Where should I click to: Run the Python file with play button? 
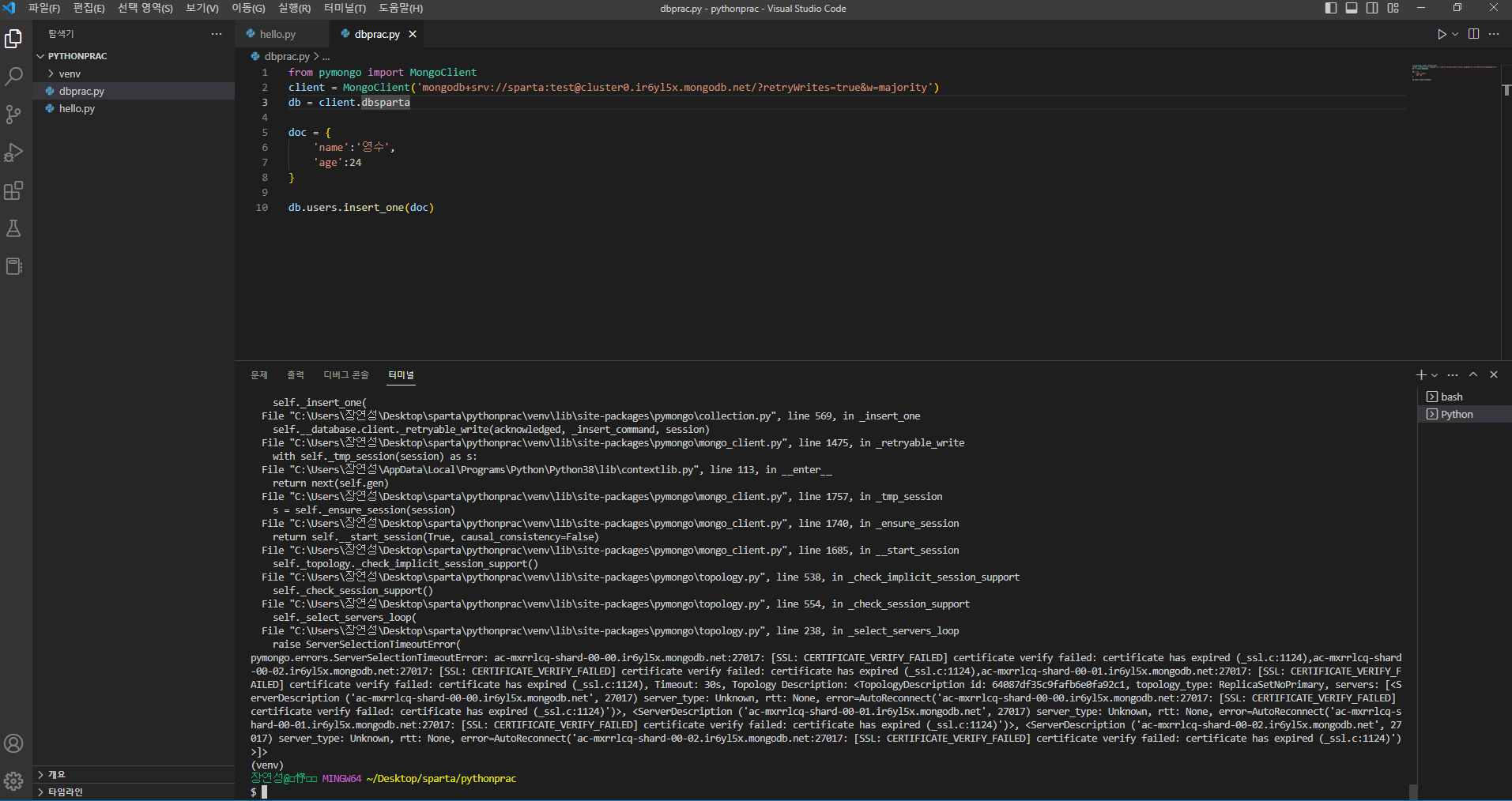pyautogui.click(x=1442, y=34)
